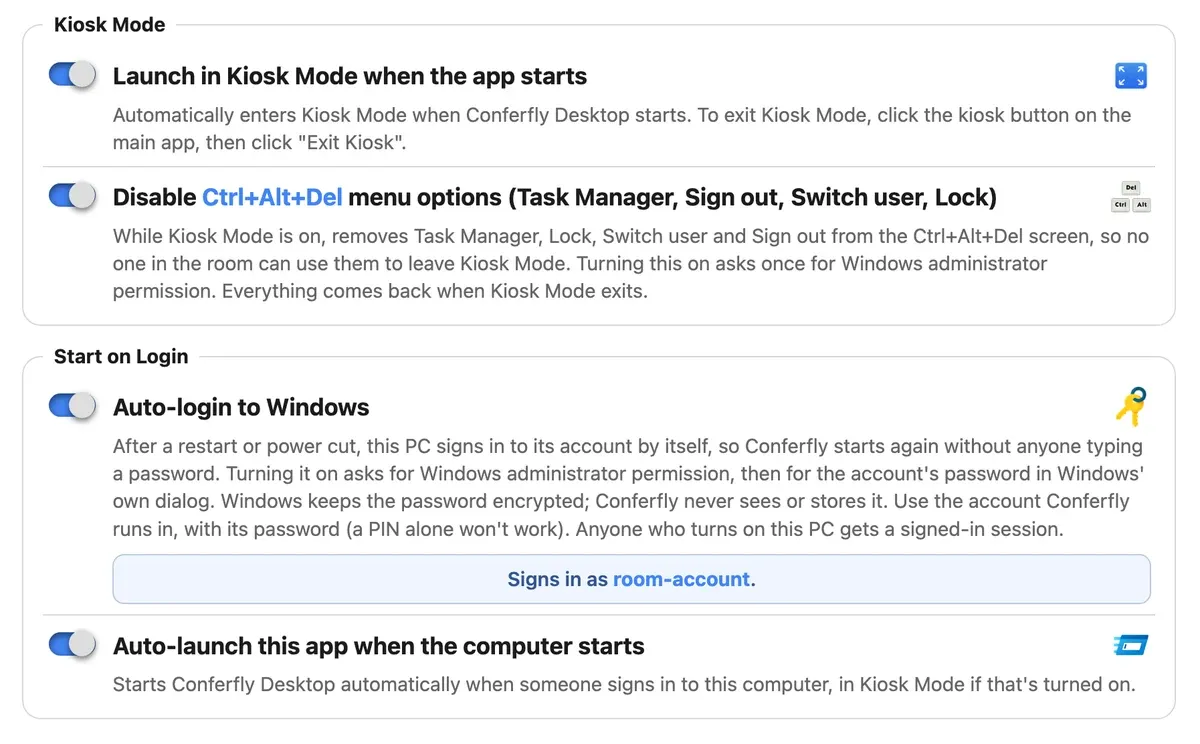
Task: Click the description starting 'While Kiosk Mode is on'
Action: pos(631,264)
